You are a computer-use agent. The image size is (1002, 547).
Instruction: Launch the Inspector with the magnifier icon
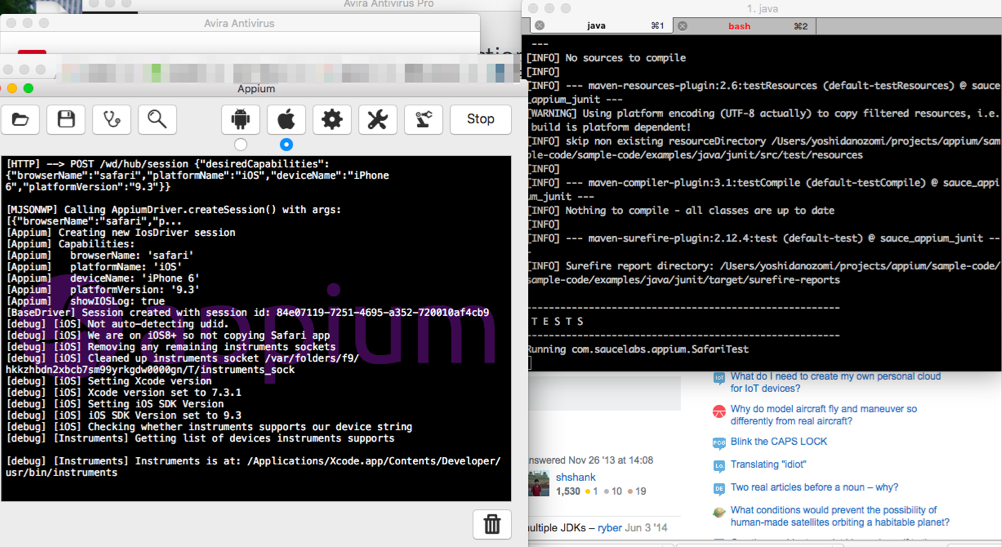click(157, 119)
